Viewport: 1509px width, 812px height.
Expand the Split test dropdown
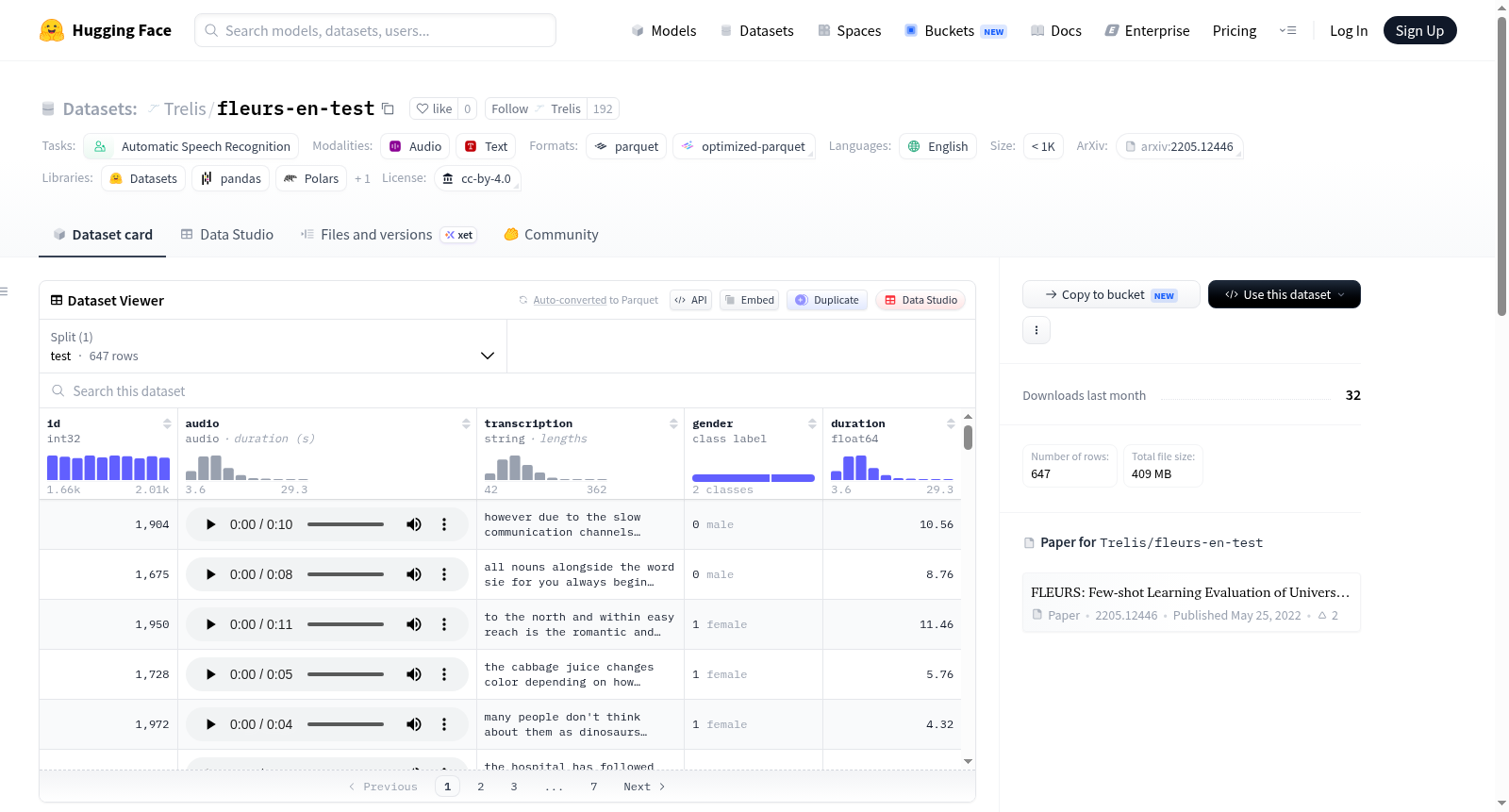point(274,346)
